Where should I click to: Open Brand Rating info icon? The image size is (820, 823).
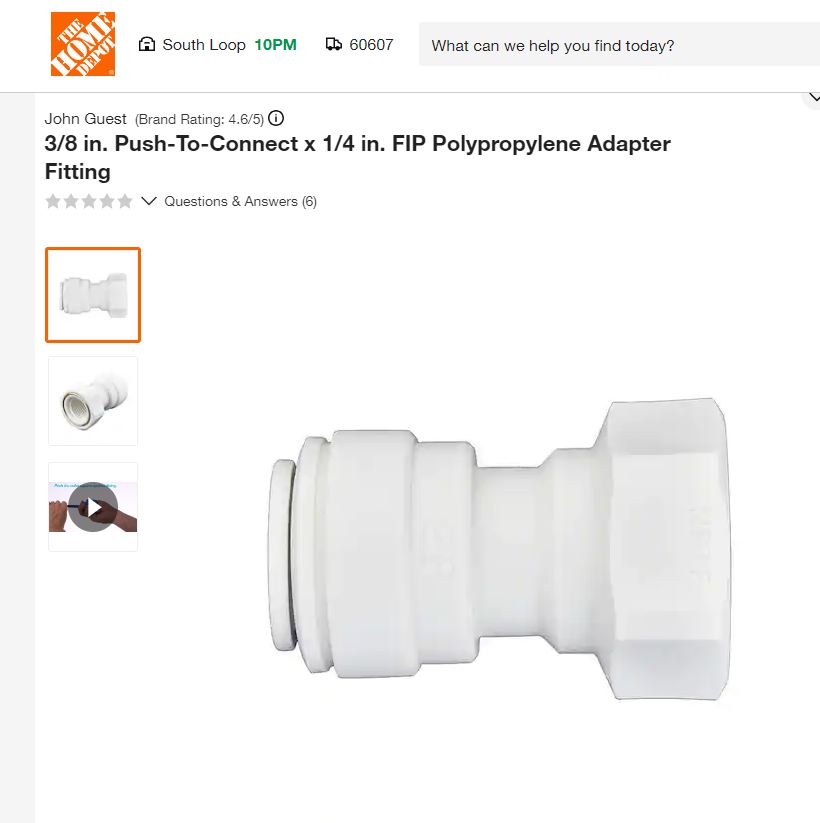click(x=276, y=118)
